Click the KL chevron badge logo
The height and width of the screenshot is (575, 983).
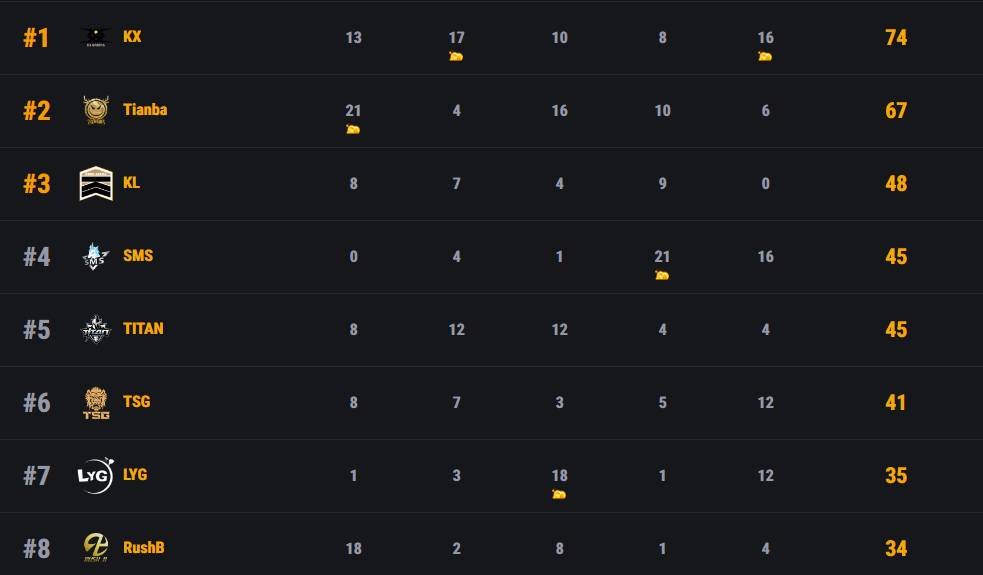point(96,183)
